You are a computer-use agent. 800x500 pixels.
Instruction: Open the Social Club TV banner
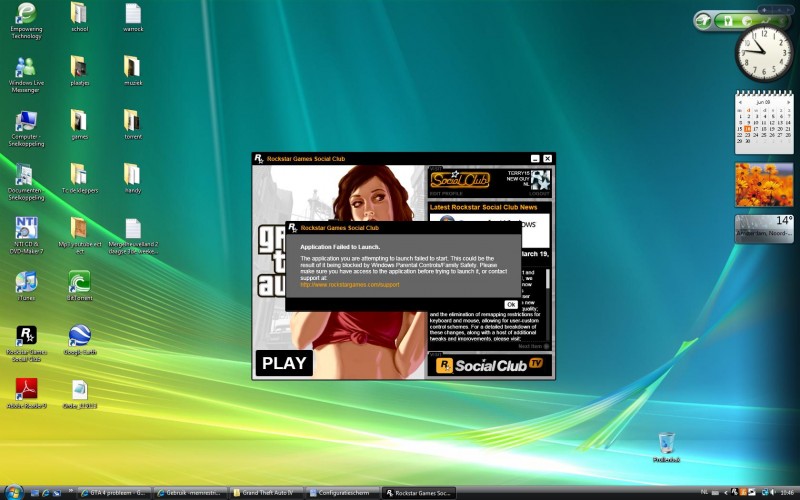pyautogui.click(x=490, y=365)
